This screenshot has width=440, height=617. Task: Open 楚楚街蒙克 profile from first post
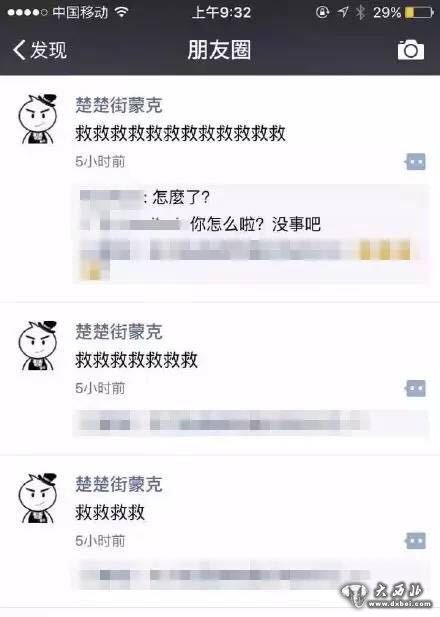pos(119,105)
